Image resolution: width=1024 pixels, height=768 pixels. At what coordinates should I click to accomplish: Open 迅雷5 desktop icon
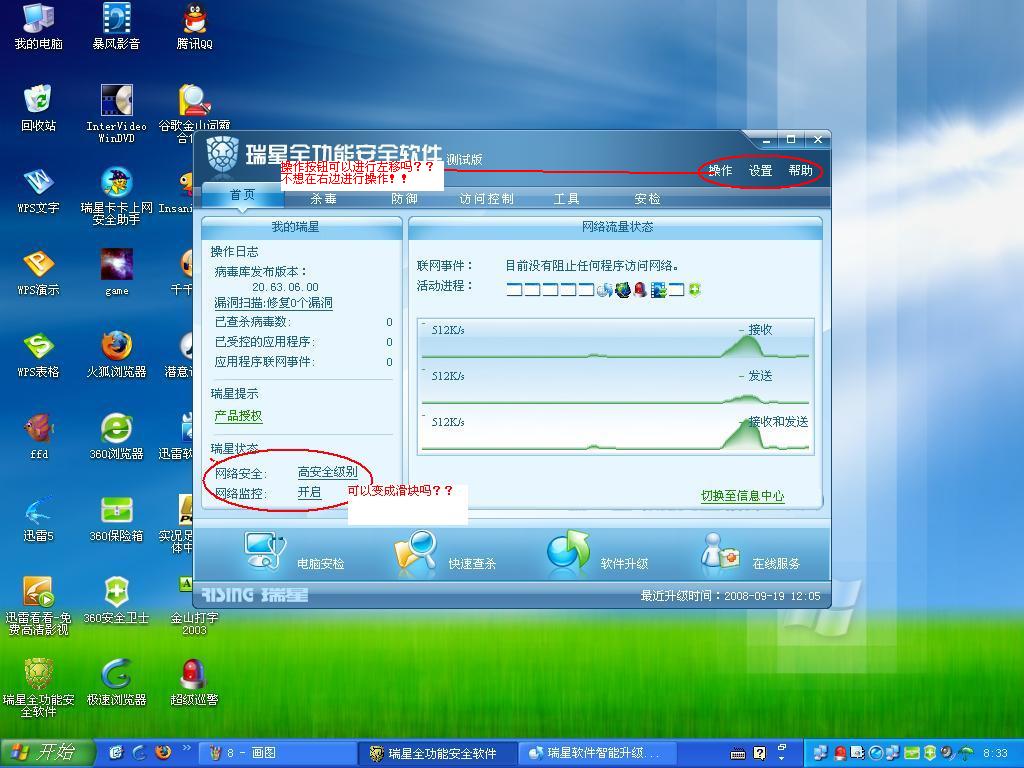pos(38,519)
